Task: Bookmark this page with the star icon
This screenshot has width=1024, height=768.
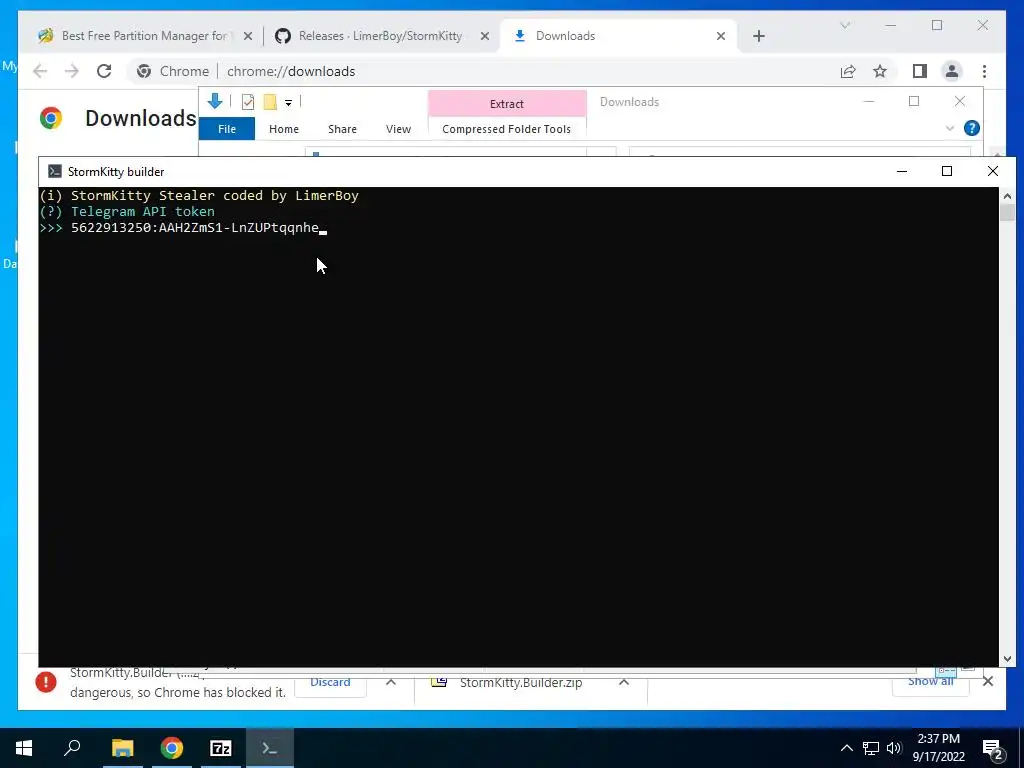Action: click(880, 71)
